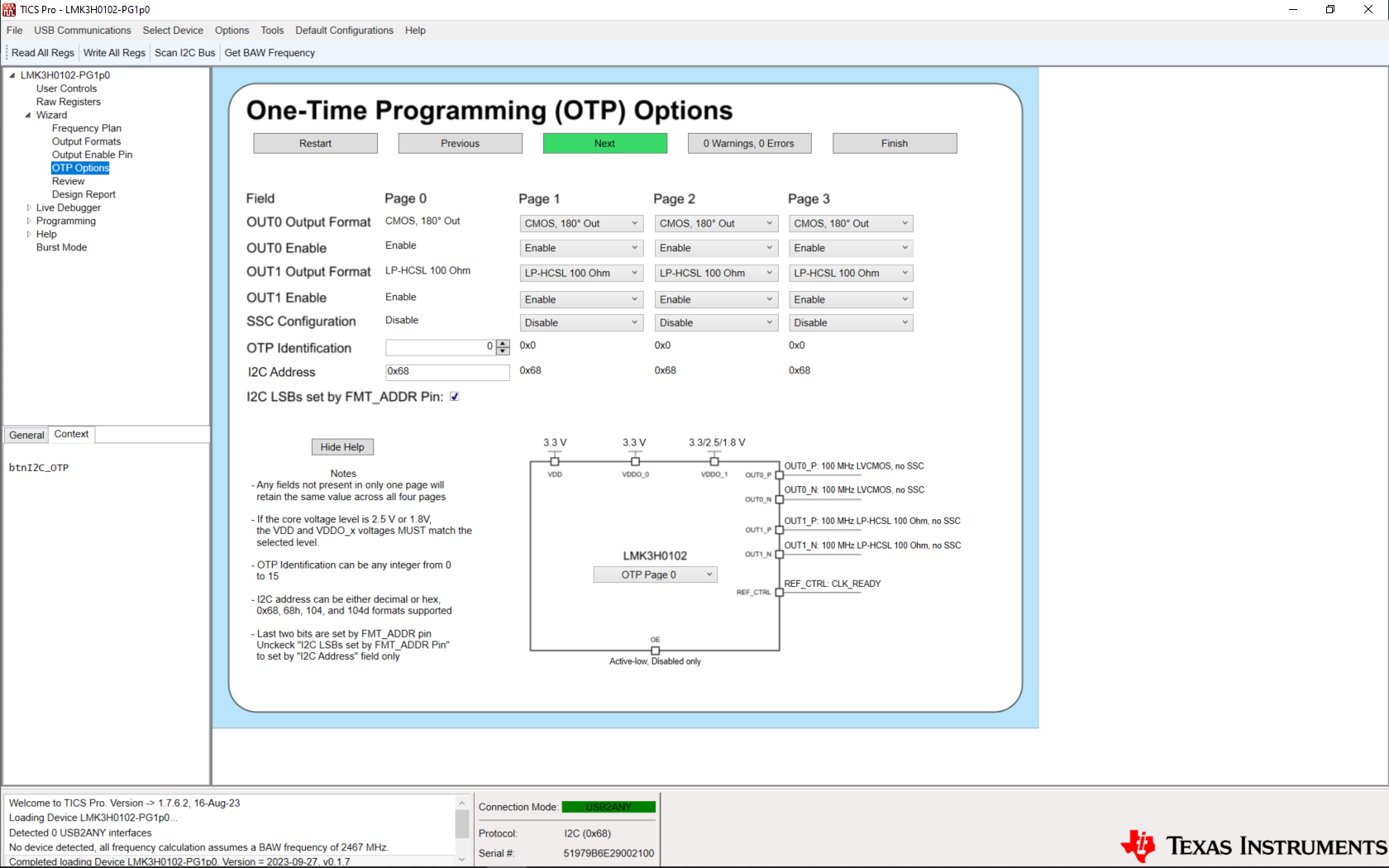
Task: Collapse the Wizard tree node
Action: 28,115
